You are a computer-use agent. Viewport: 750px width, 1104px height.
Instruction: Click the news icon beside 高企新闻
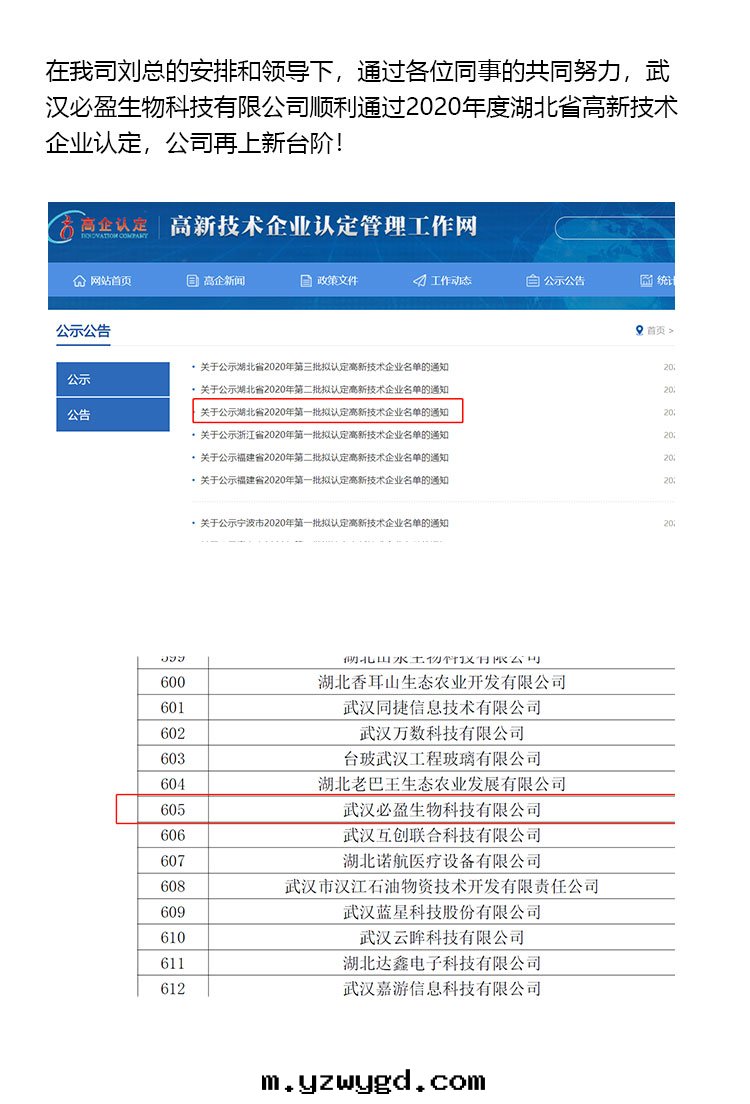193,281
